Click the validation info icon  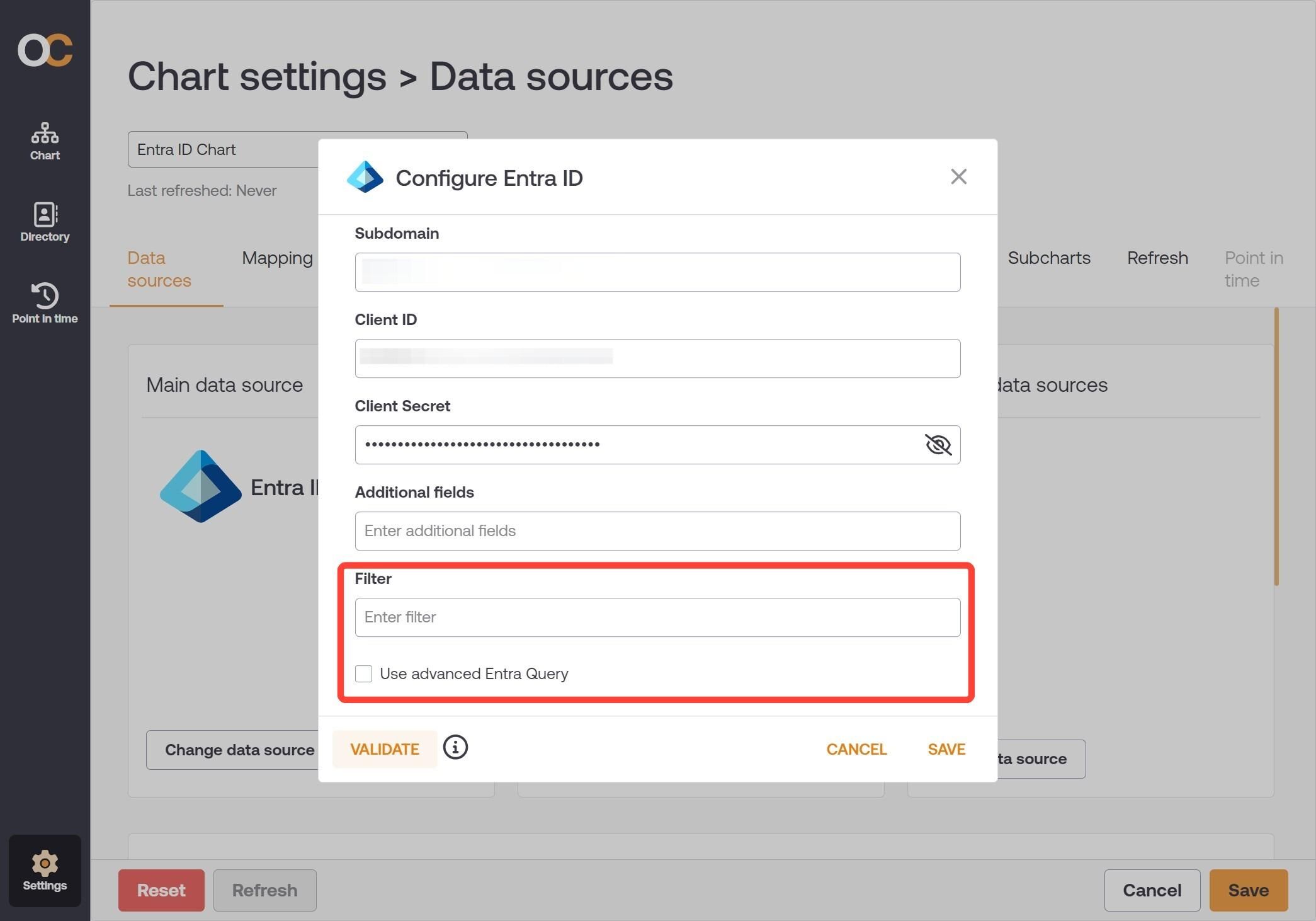click(x=455, y=747)
